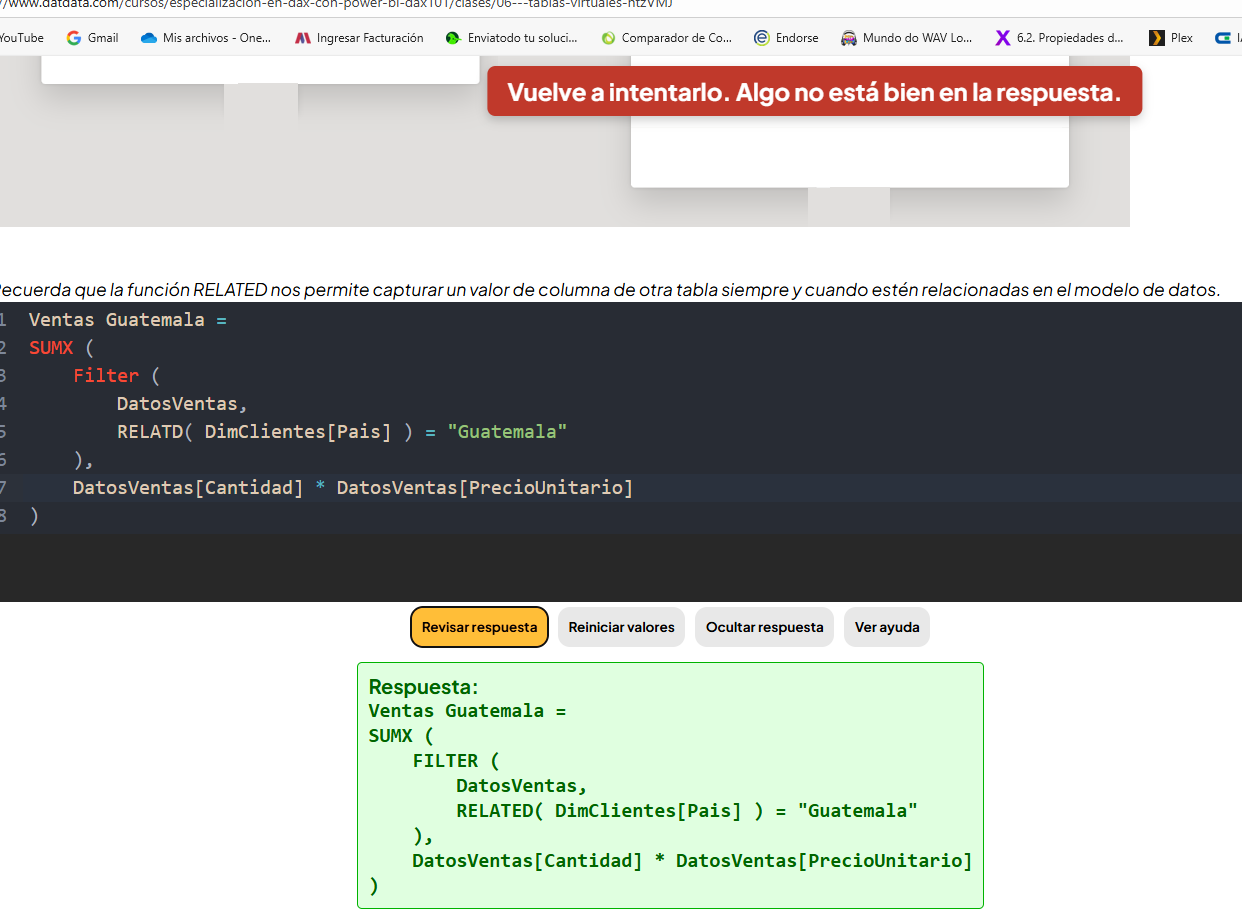Screen dimensions: 1242x910
Task: Click the Comparador de Co... bookmark icon
Action: 608,38
